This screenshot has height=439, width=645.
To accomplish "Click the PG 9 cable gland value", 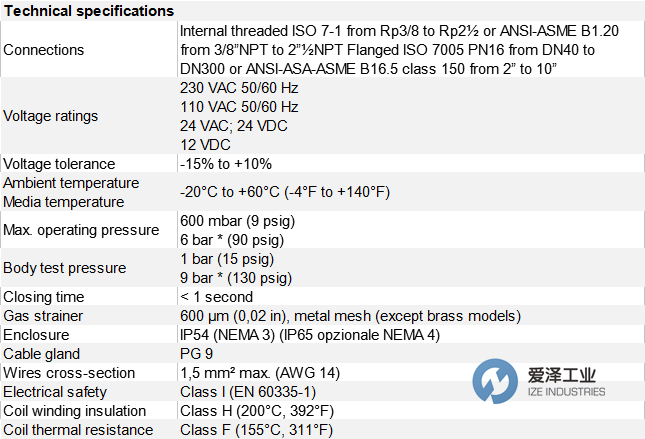I will point(198,354).
